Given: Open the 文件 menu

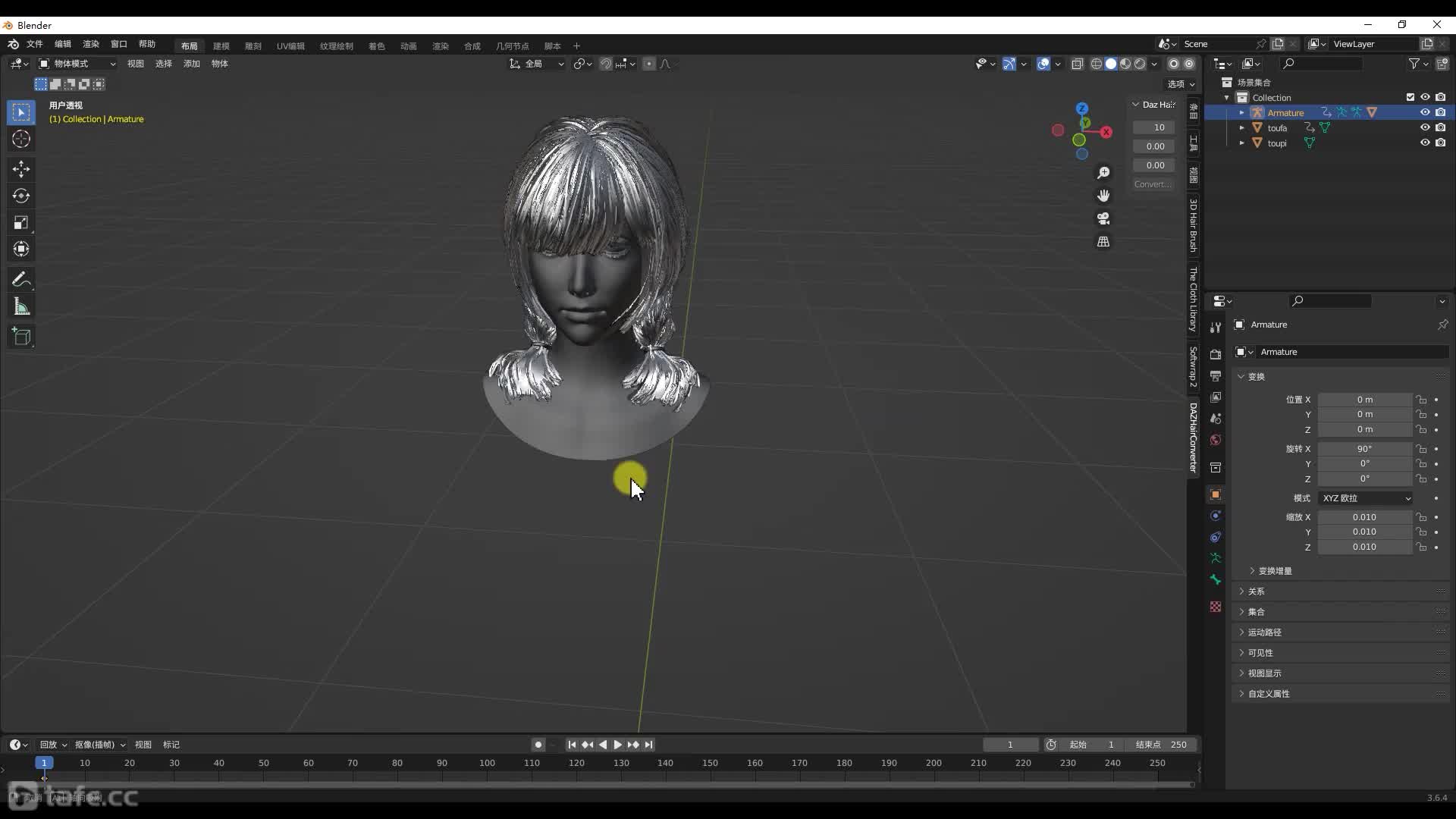Looking at the screenshot, I should (x=35, y=44).
